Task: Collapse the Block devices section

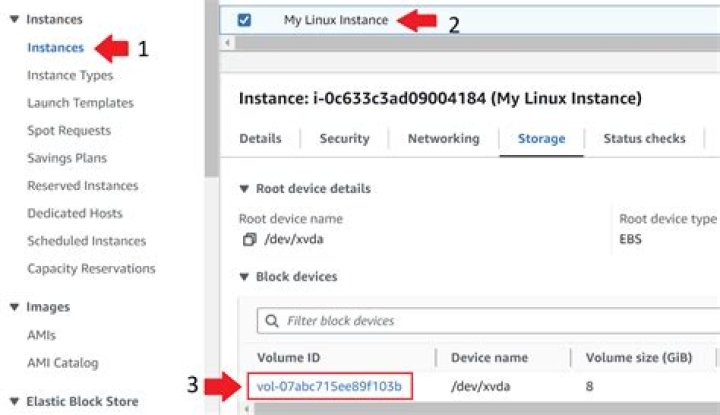Action: (244, 277)
